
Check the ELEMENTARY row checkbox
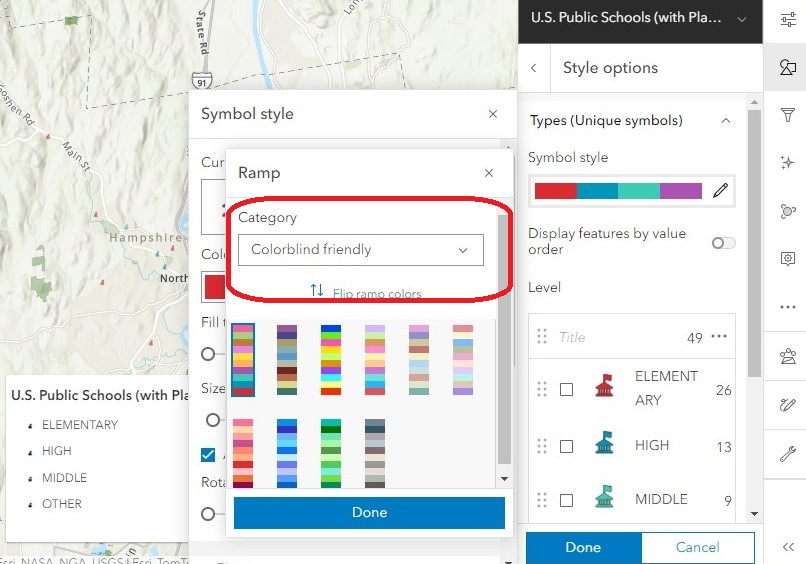tap(566, 390)
